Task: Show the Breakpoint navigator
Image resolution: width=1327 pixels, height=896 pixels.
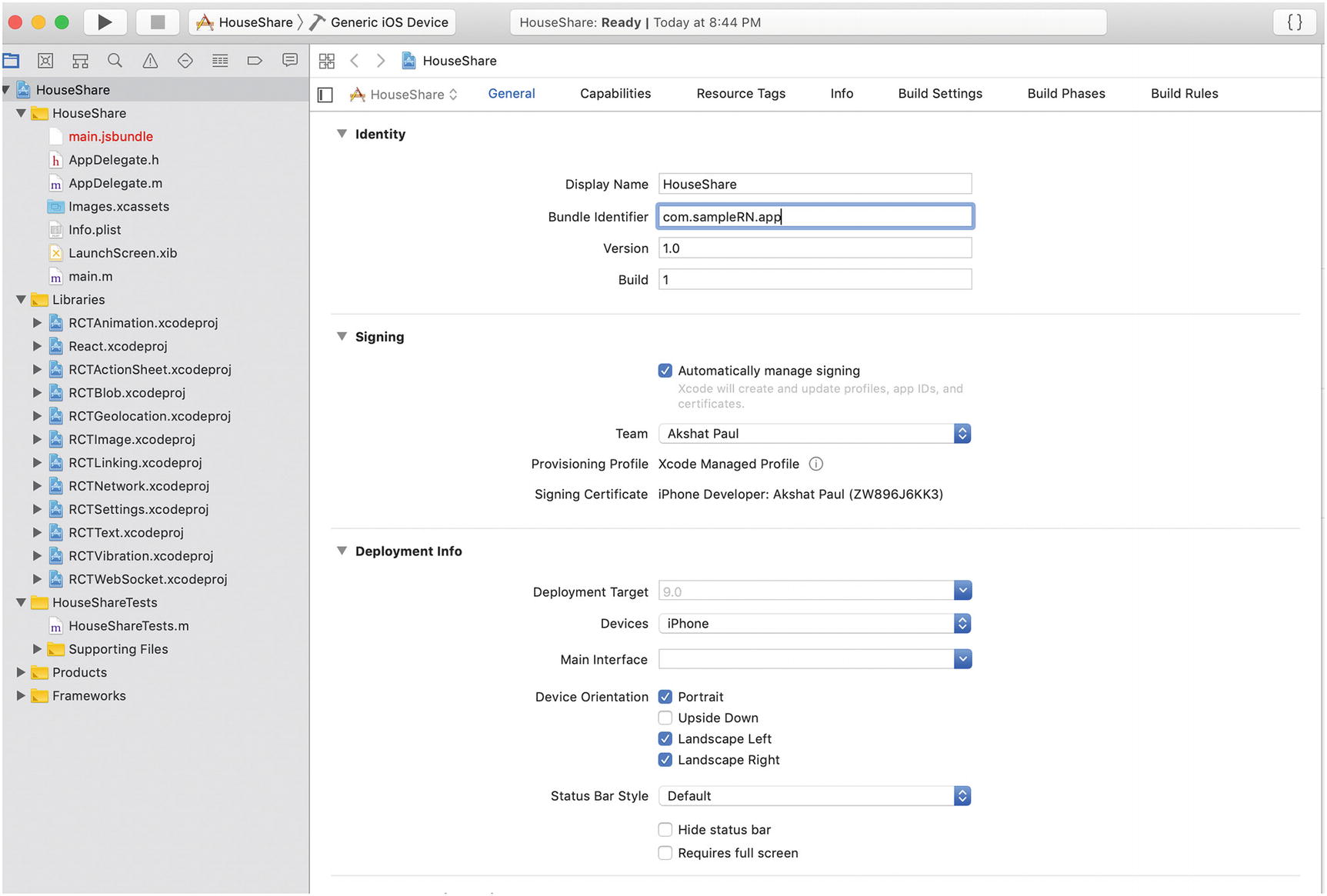Action: (x=255, y=61)
